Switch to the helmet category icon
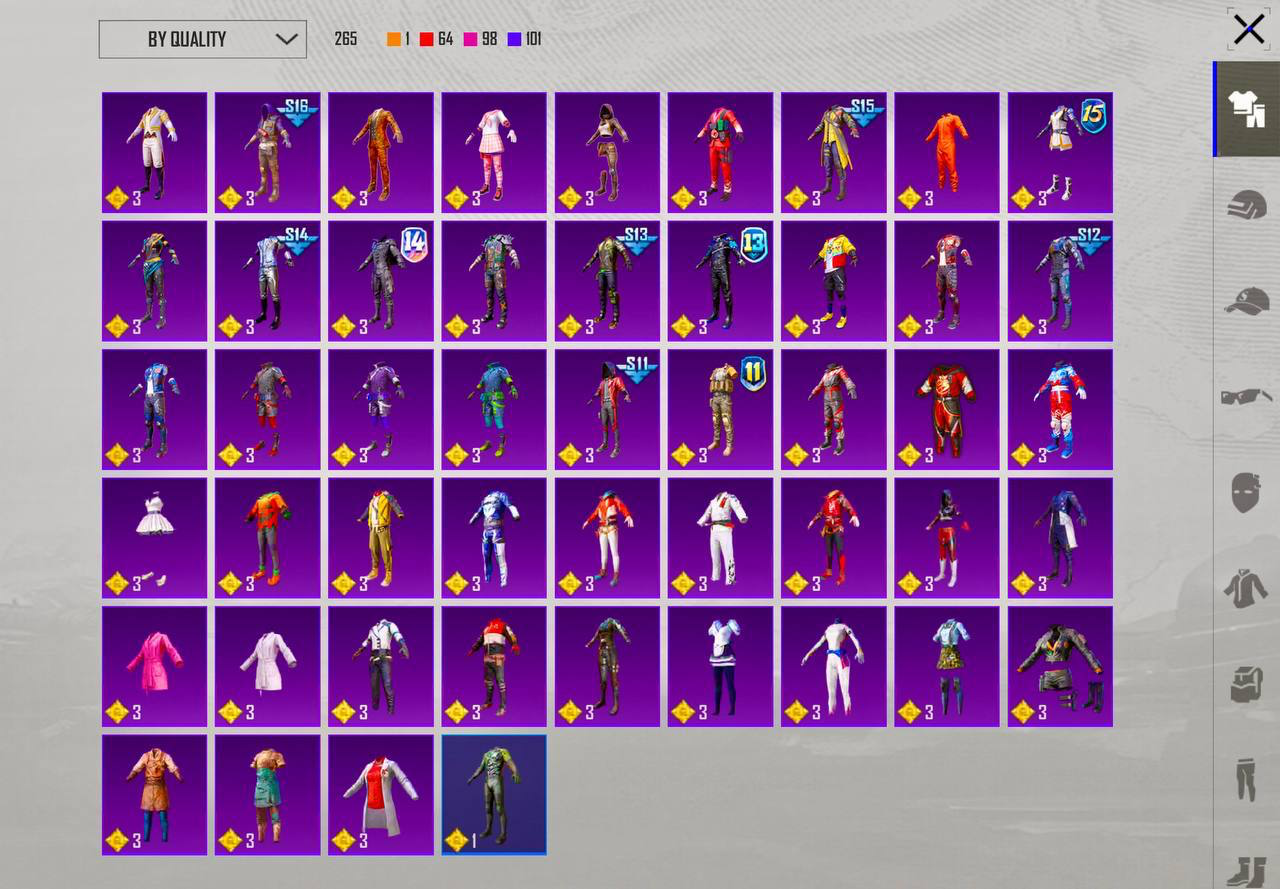This screenshot has height=889, width=1280. pyautogui.click(x=1246, y=205)
